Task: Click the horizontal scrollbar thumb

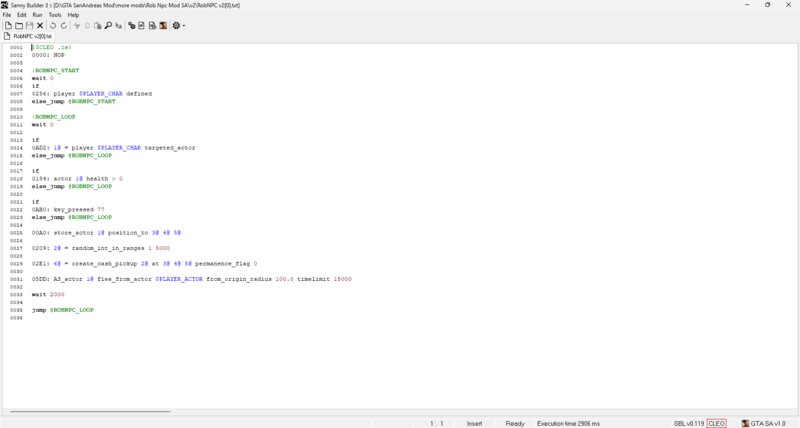Action: click(90, 411)
